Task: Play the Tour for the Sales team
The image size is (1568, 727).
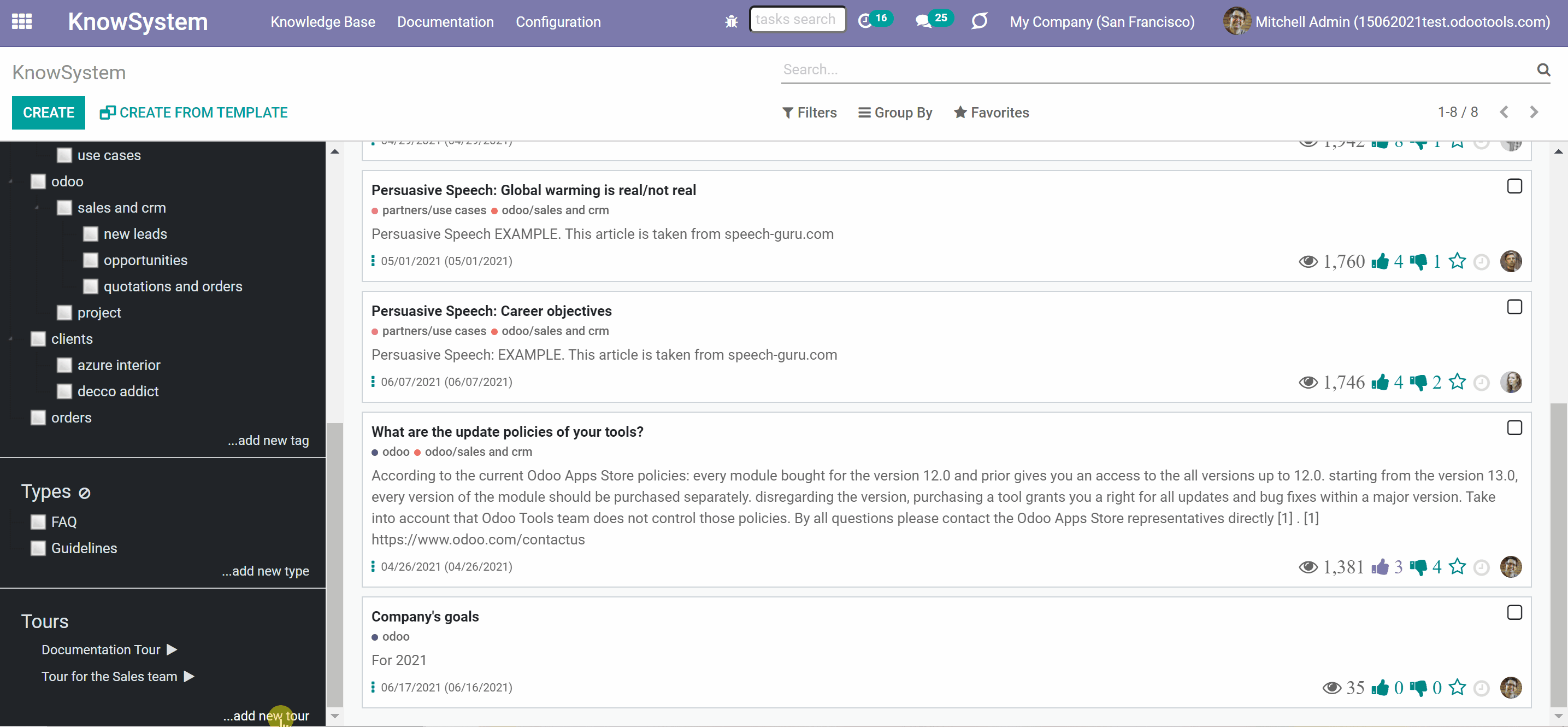Action: point(188,677)
